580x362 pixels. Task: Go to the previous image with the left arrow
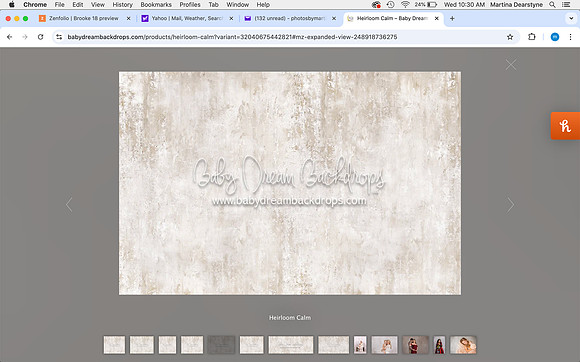click(x=69, y=204)
